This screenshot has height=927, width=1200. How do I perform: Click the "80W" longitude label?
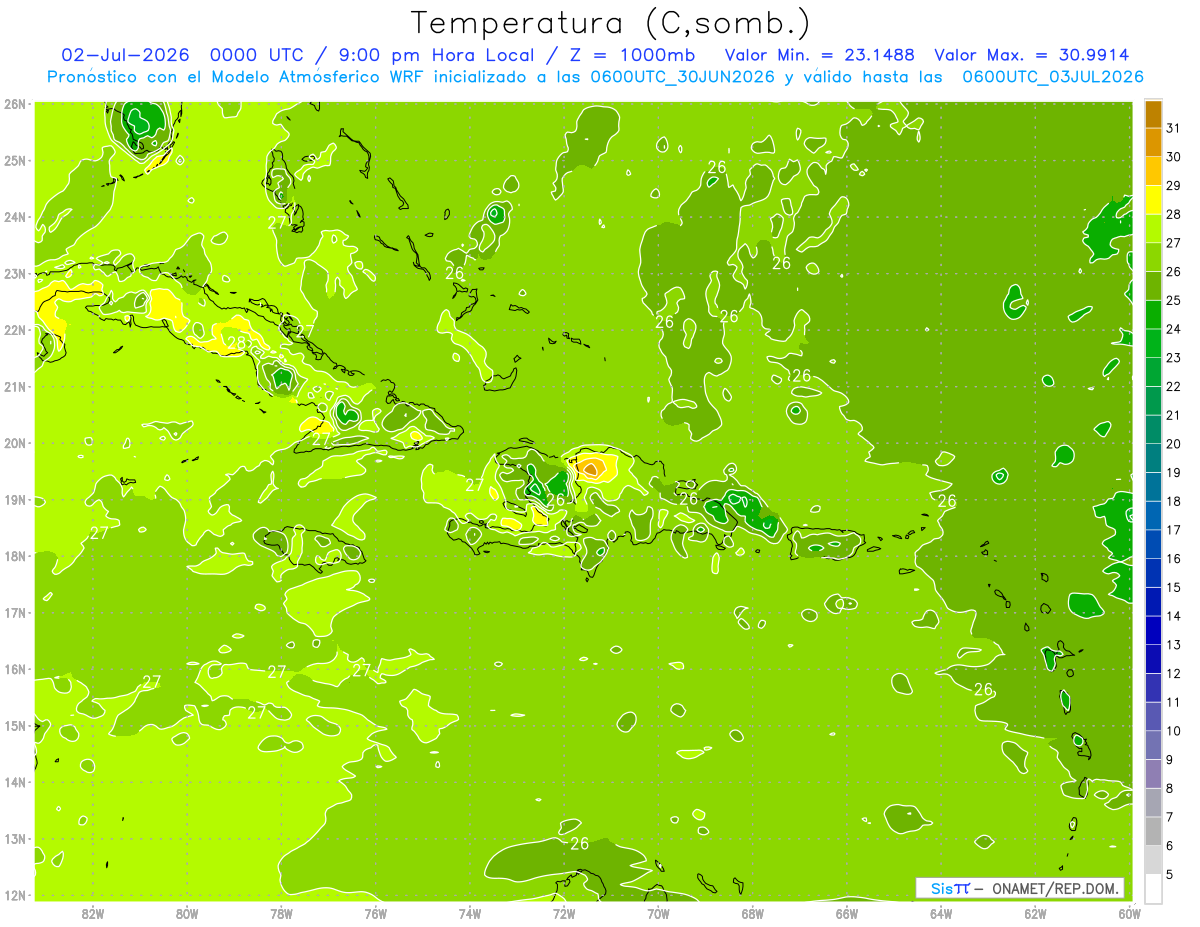pyautogui.click(x=187, y=913)
